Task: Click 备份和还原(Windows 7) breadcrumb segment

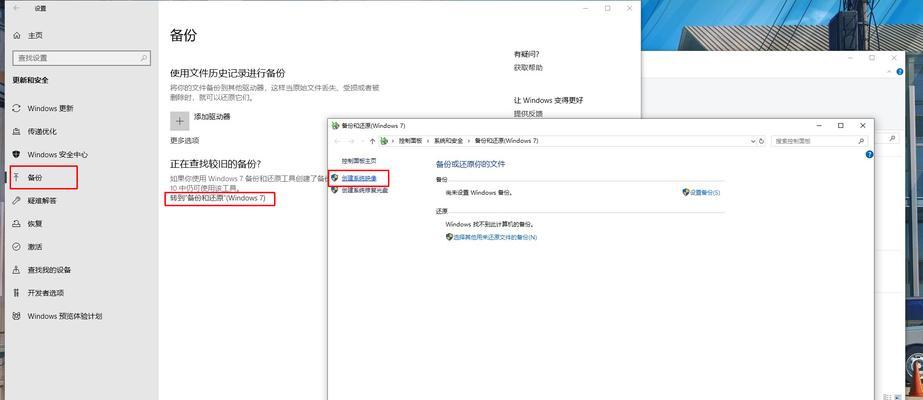Action: click(x=506, y=141)
